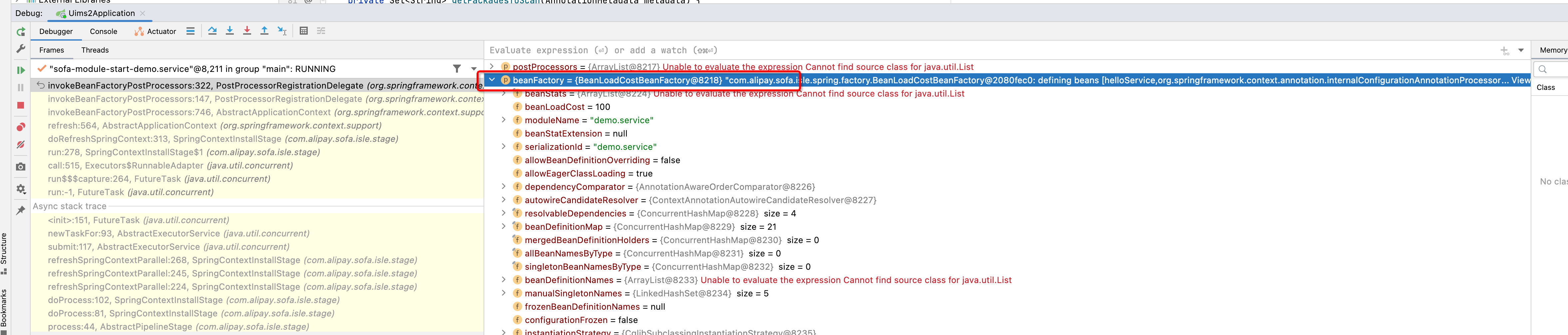Screen dimensions: 1568x335
Task: Open the Evaluate Expression calculator icon
Action: point(304,31)
